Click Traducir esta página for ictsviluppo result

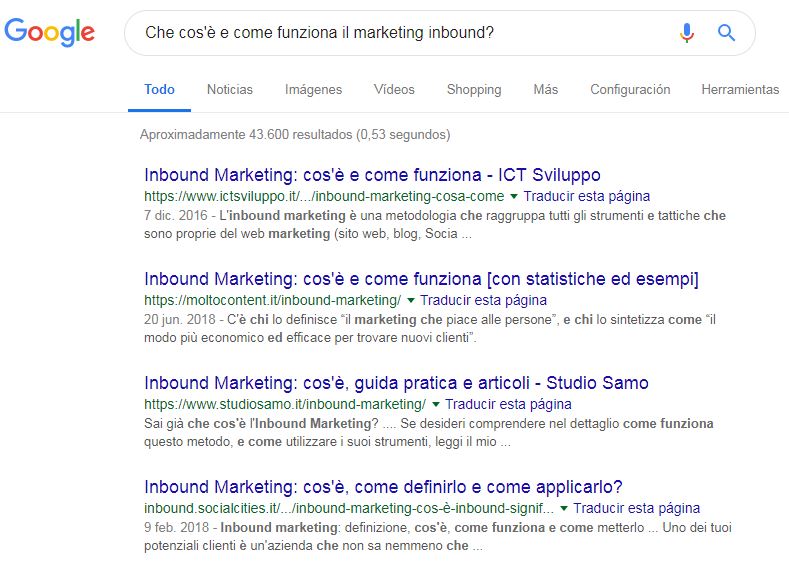click(x=587, y=196)
